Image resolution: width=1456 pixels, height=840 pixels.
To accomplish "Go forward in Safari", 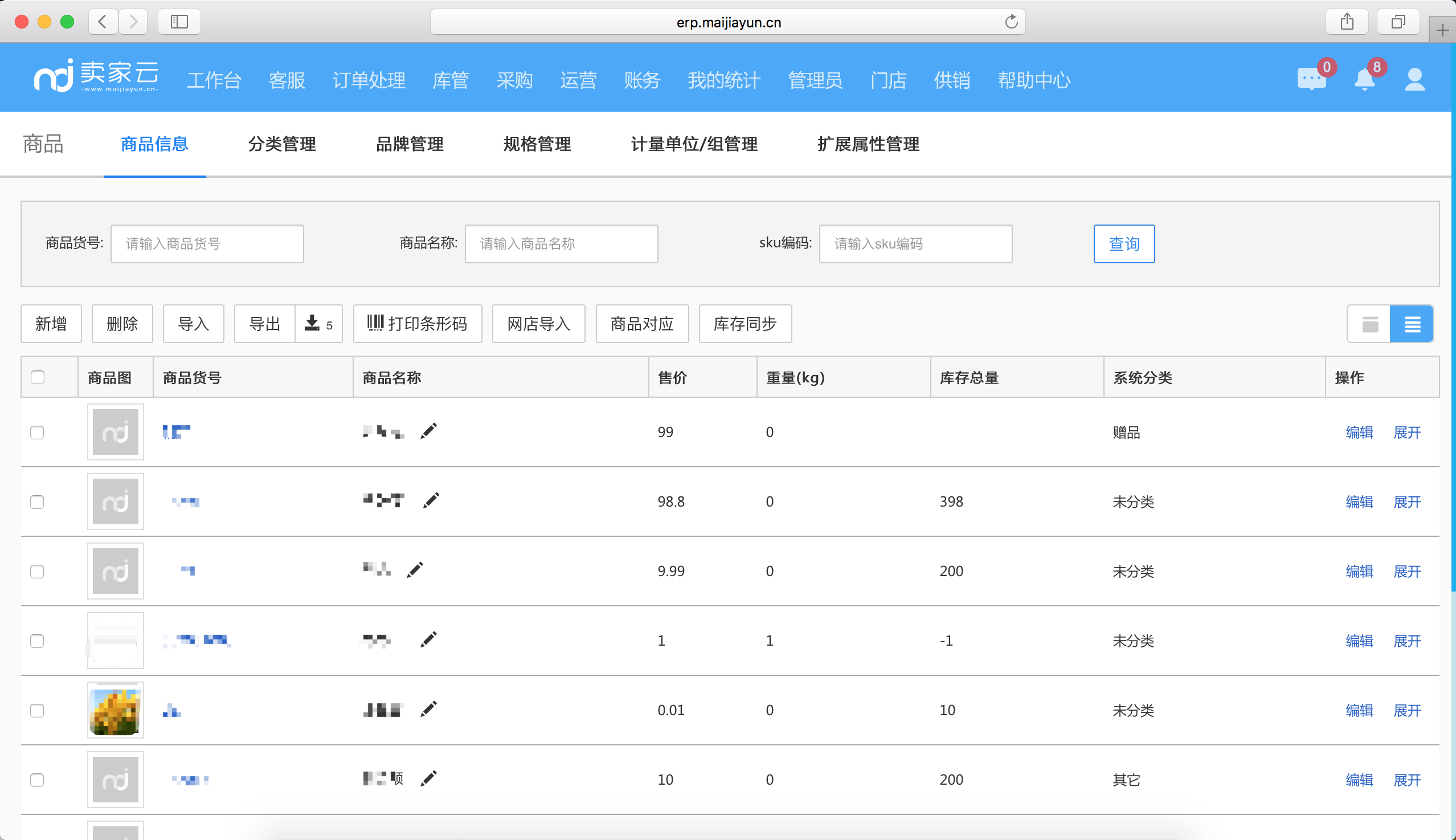I will [x=133, y=22].
